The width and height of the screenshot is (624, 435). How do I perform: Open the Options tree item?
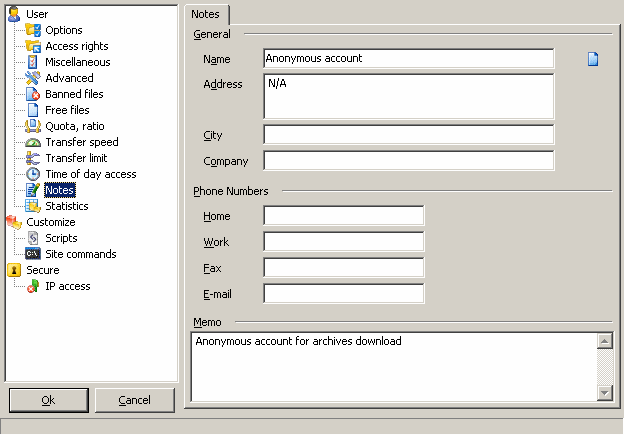64,30
